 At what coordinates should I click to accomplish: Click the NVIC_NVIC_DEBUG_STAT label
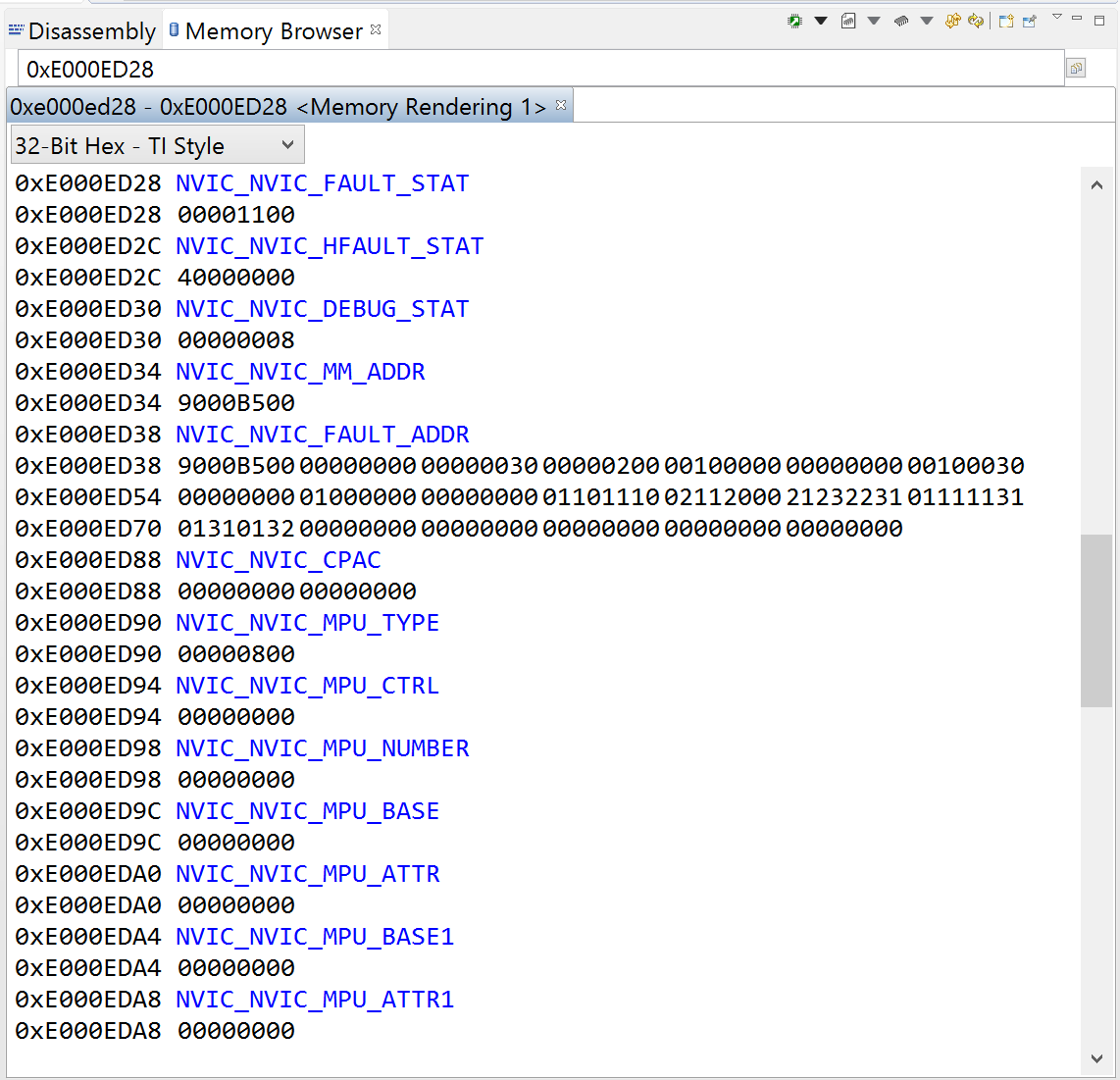[x=322, y=309]
